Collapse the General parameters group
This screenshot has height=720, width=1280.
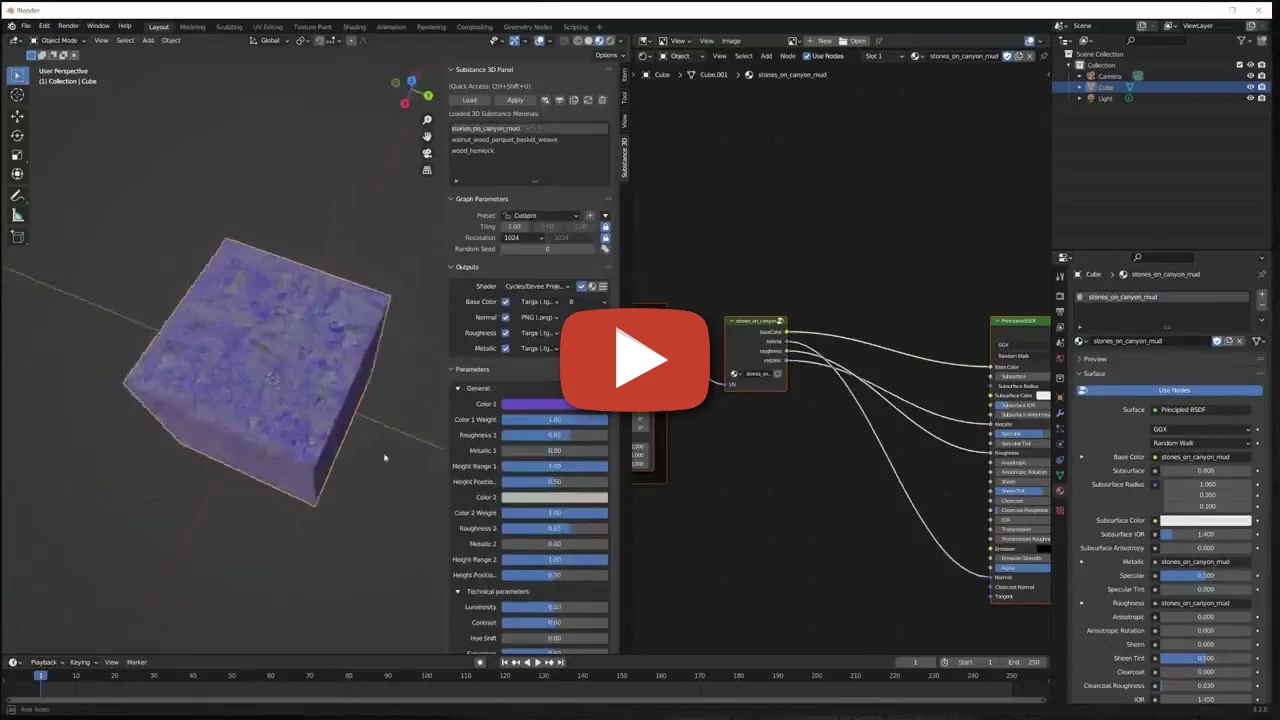point(458,388)
